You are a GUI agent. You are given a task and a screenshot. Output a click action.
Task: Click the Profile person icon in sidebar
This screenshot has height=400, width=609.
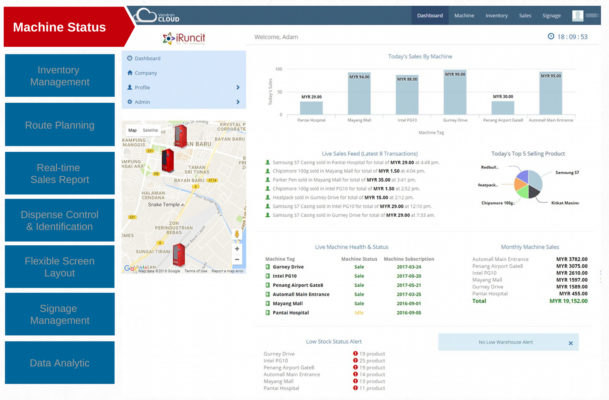click(x=130, y=87)
